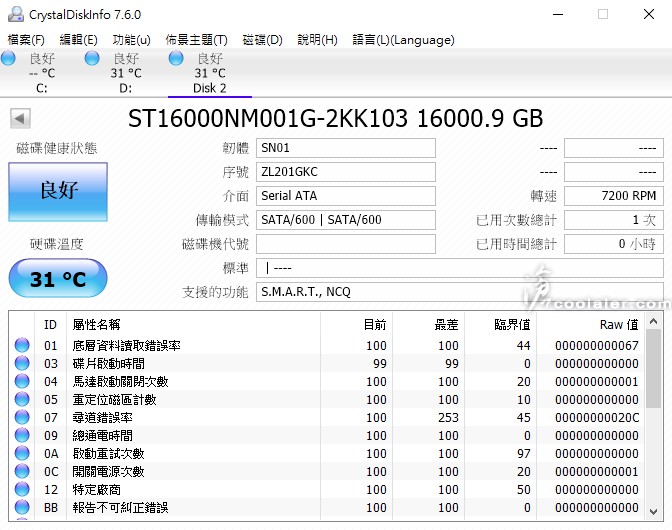Click the 臨界值 column header

click(x=501, y=324)
